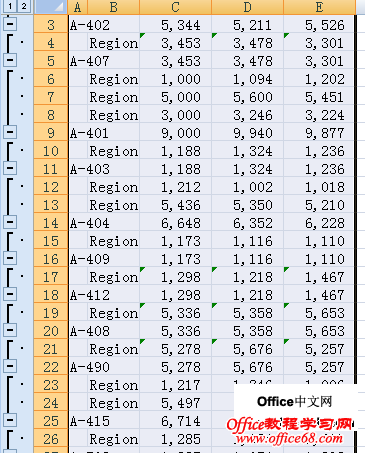Click value 6,352 in row 14

pos(248,223)
